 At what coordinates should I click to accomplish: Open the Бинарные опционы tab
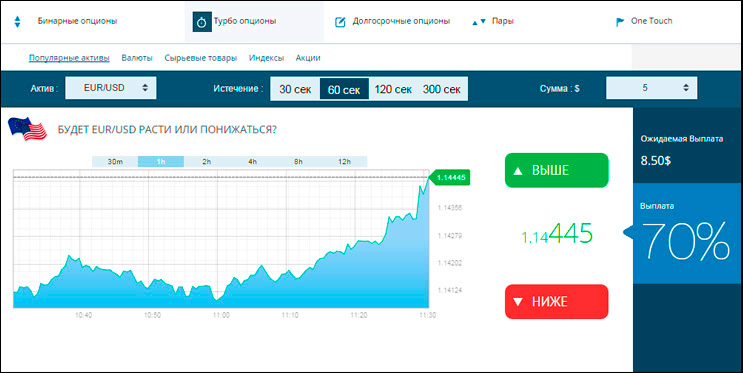77,21
